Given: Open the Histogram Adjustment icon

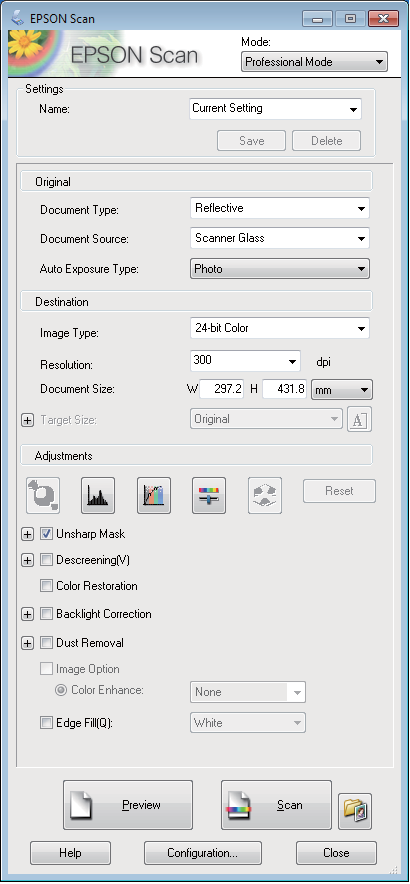Looking at the screenshot, I should point(98,495).
